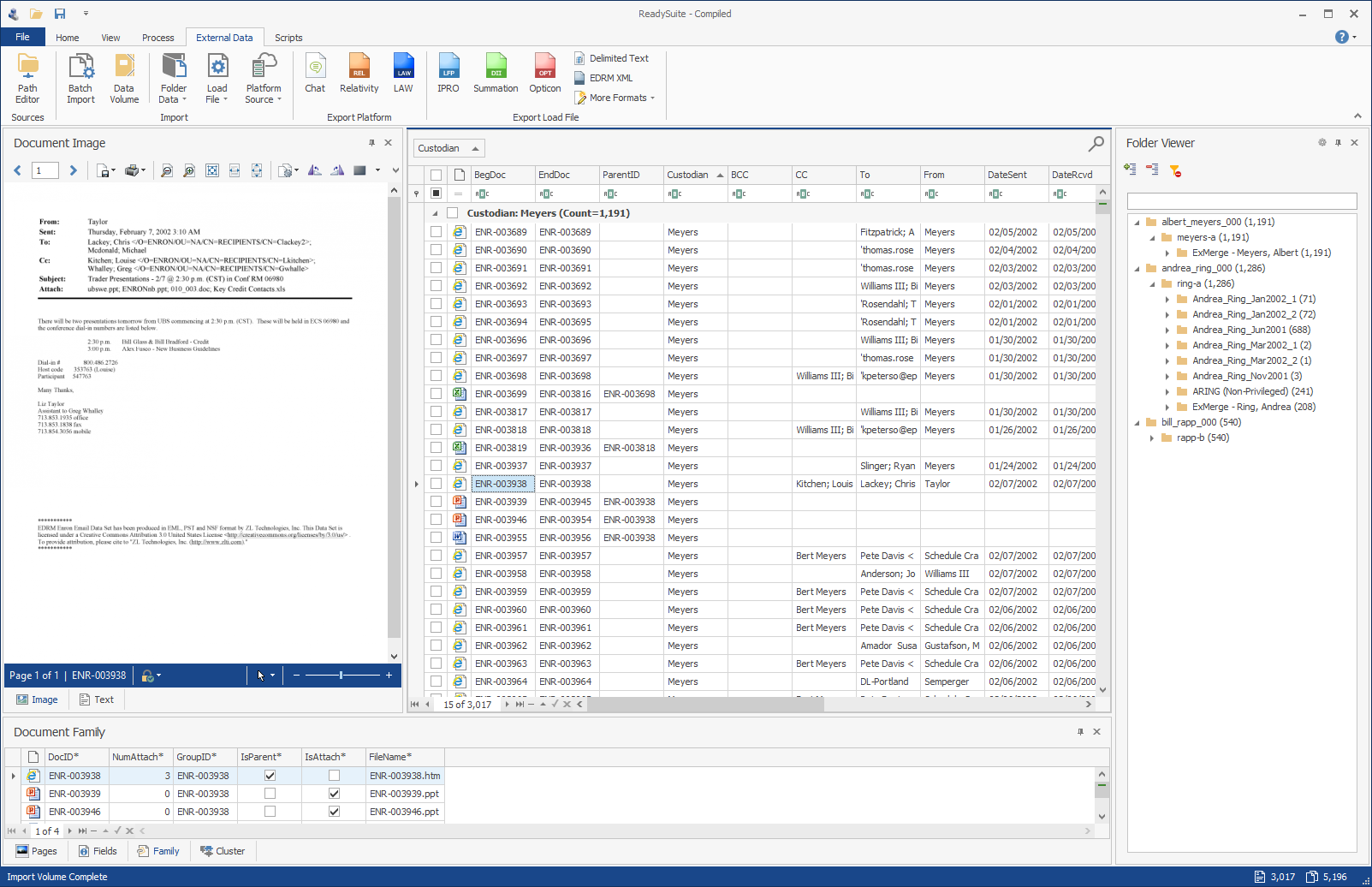Screen dimensions: 1372x887
Task: Zoom out on the document image
Action: (167, 170)
